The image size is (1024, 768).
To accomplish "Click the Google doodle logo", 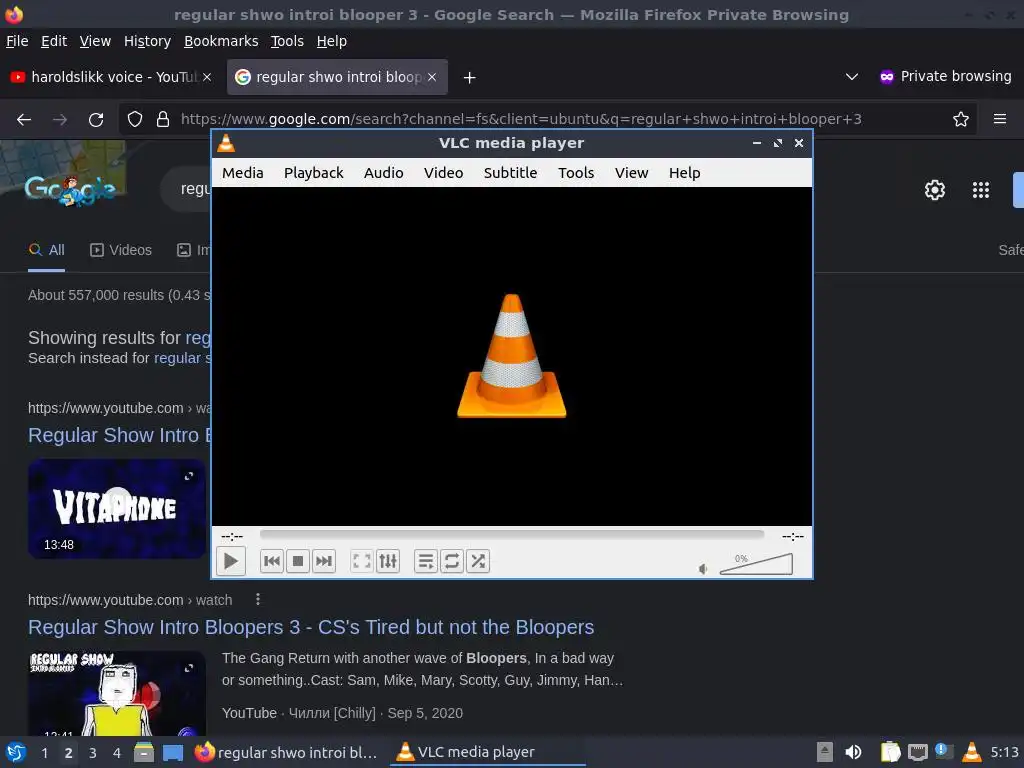I will (70, 190).
